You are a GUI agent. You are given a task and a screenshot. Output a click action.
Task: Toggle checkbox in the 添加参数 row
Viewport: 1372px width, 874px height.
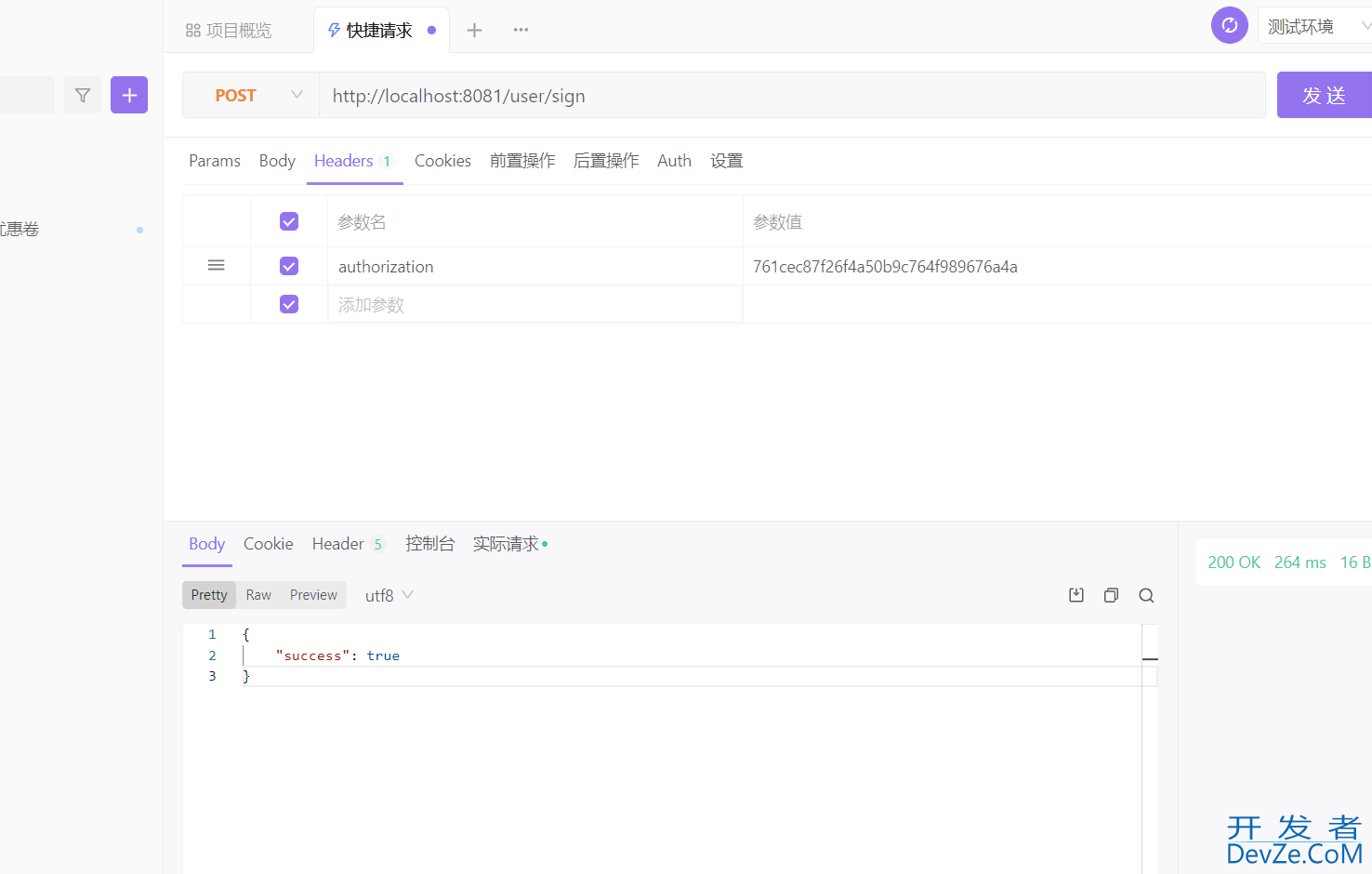pyautogui.click(x=289, y=304)
